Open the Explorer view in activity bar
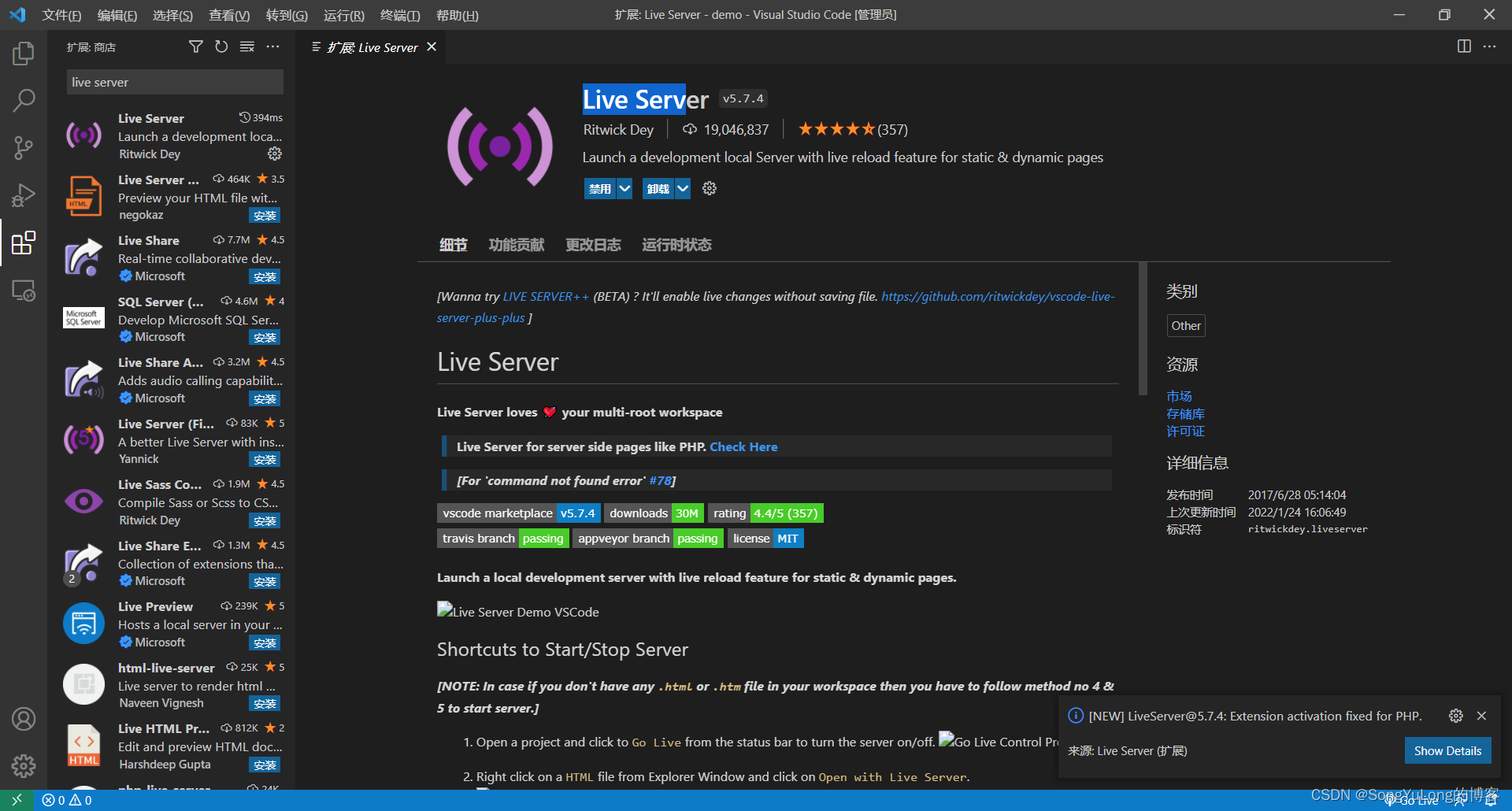 24,54
